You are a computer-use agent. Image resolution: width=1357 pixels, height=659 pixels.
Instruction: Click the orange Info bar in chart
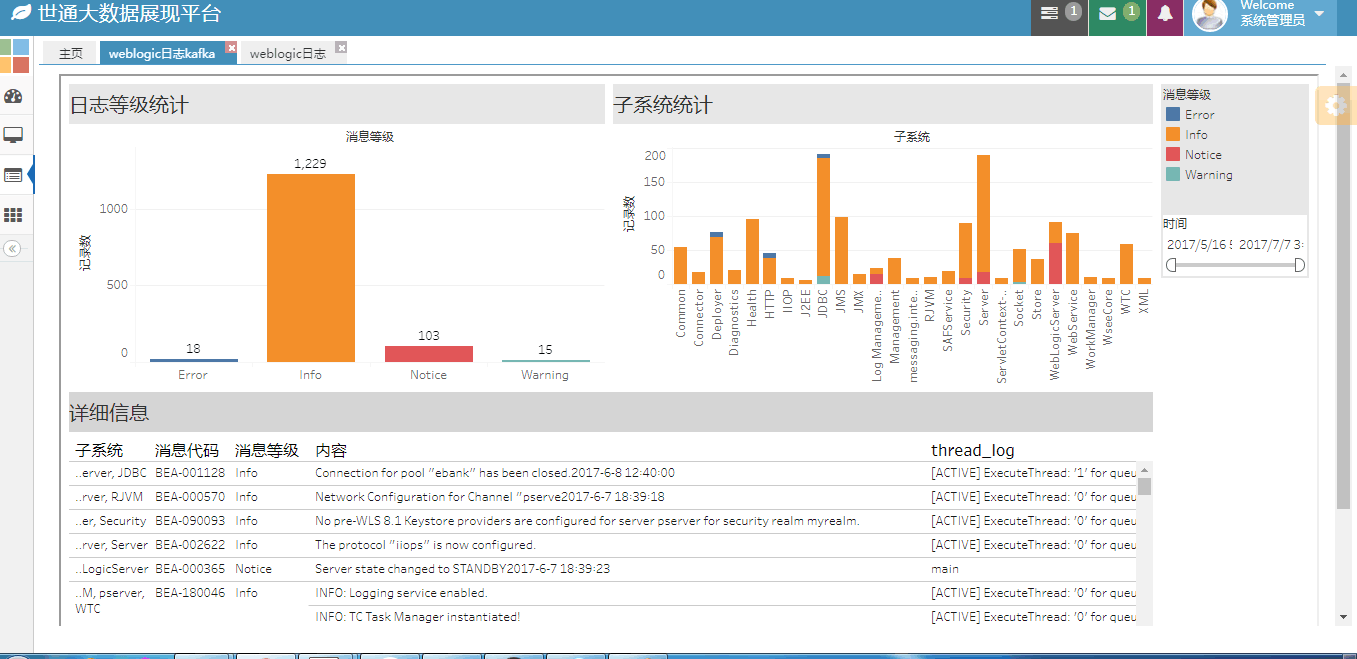click(x=310, y=267)
